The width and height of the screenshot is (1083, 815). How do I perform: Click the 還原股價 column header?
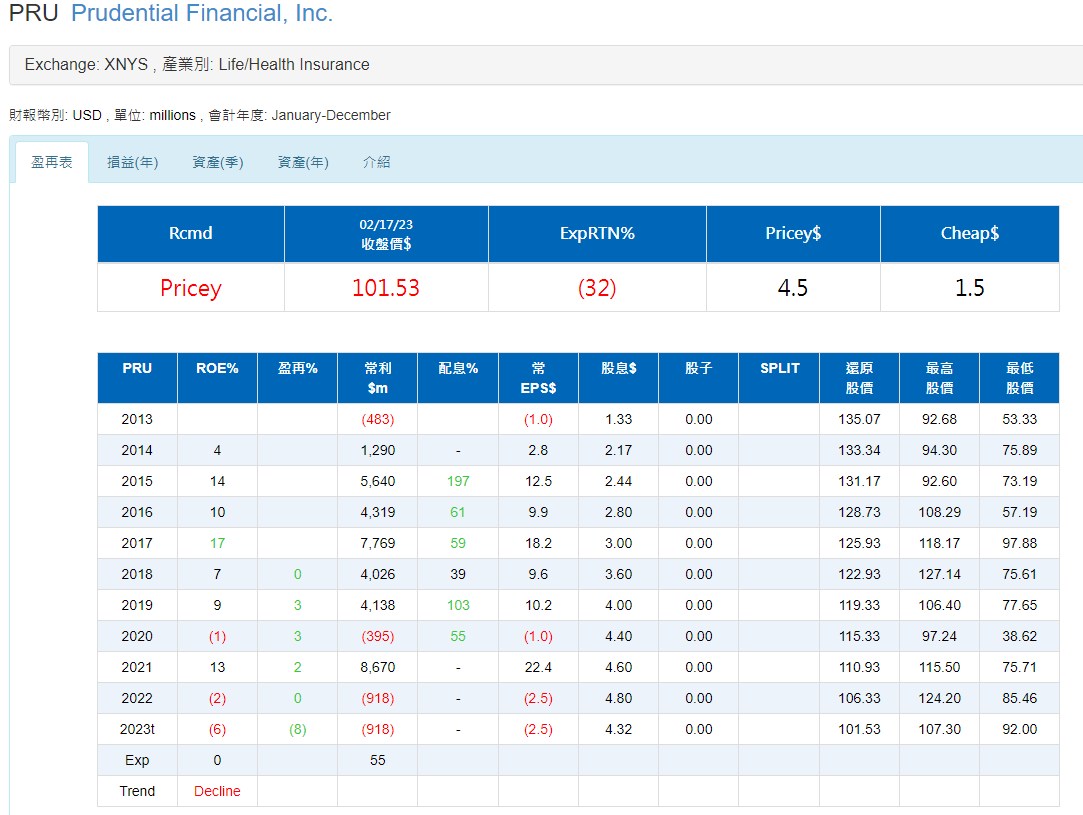pos(860,378)
